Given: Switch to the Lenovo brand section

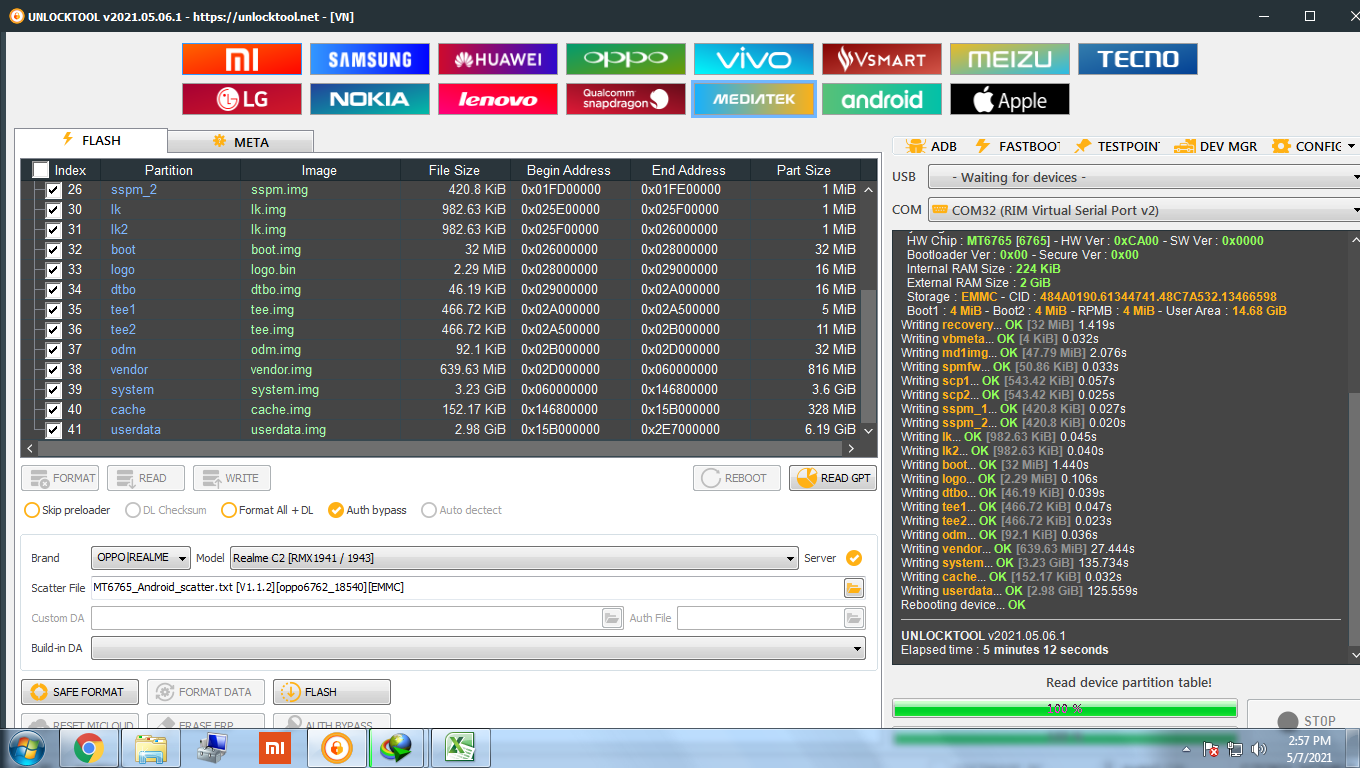Looking at the screenshot, I should [498, 99].
